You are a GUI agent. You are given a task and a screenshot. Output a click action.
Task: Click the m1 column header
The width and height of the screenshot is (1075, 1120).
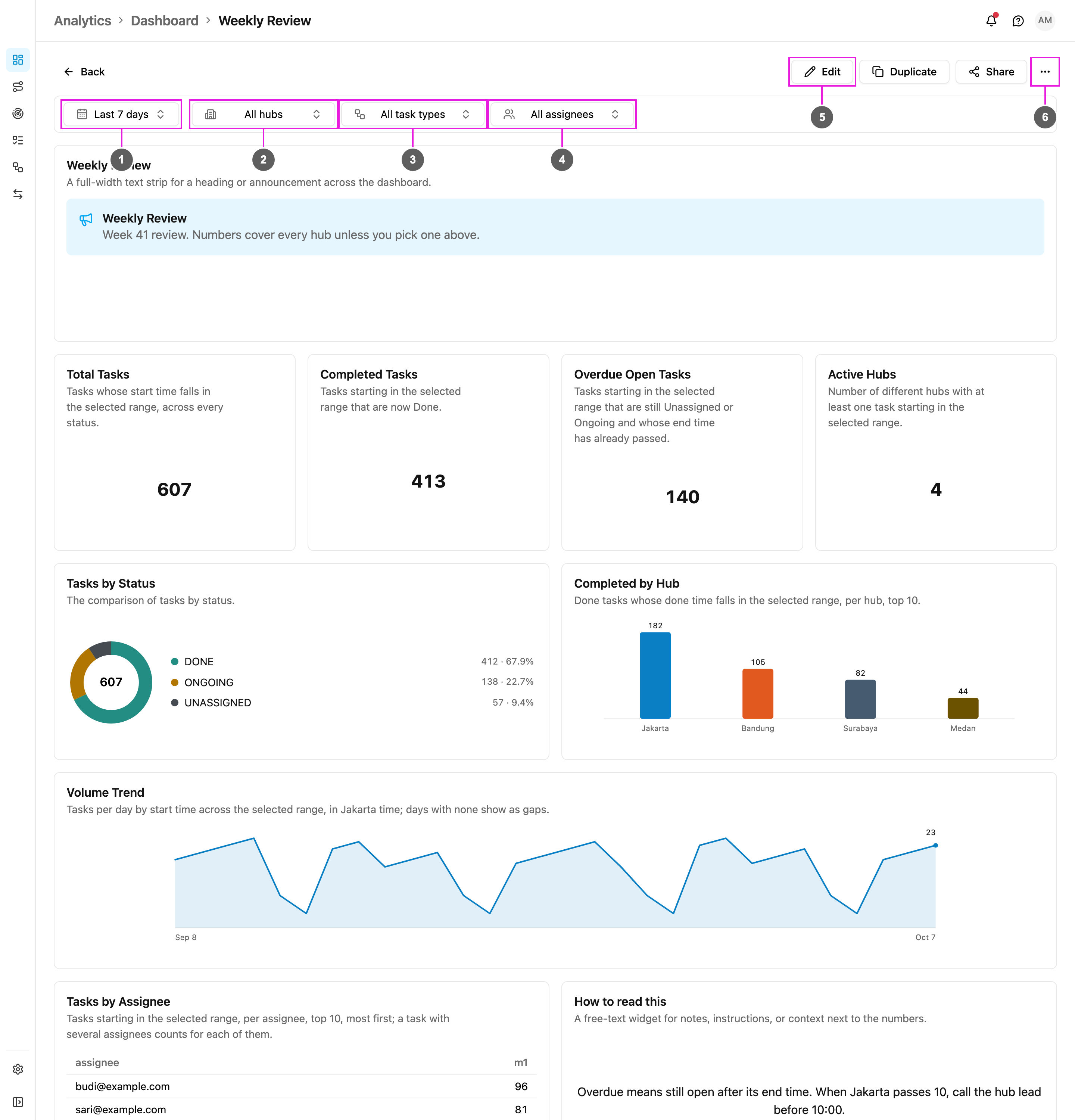(x=520, y=1062)
